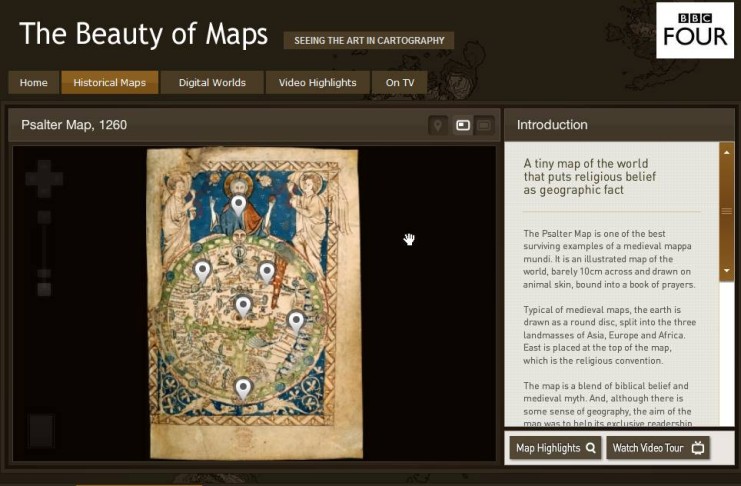Click the zoom slider handle

point(44,273)
